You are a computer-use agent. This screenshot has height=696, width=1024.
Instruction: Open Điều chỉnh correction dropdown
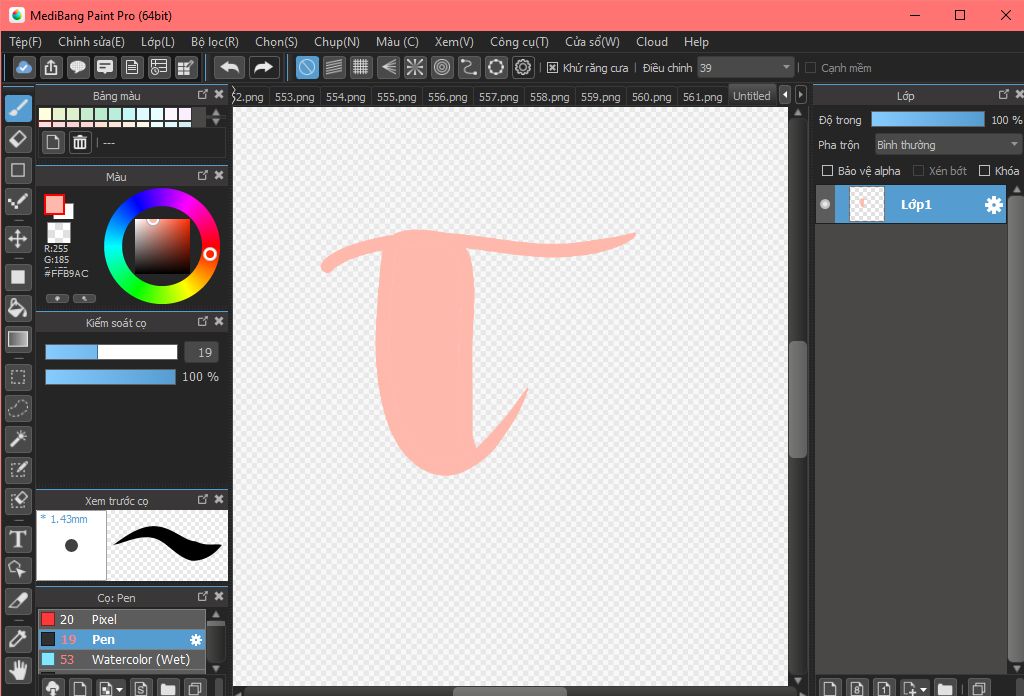[x=746, y=68]
